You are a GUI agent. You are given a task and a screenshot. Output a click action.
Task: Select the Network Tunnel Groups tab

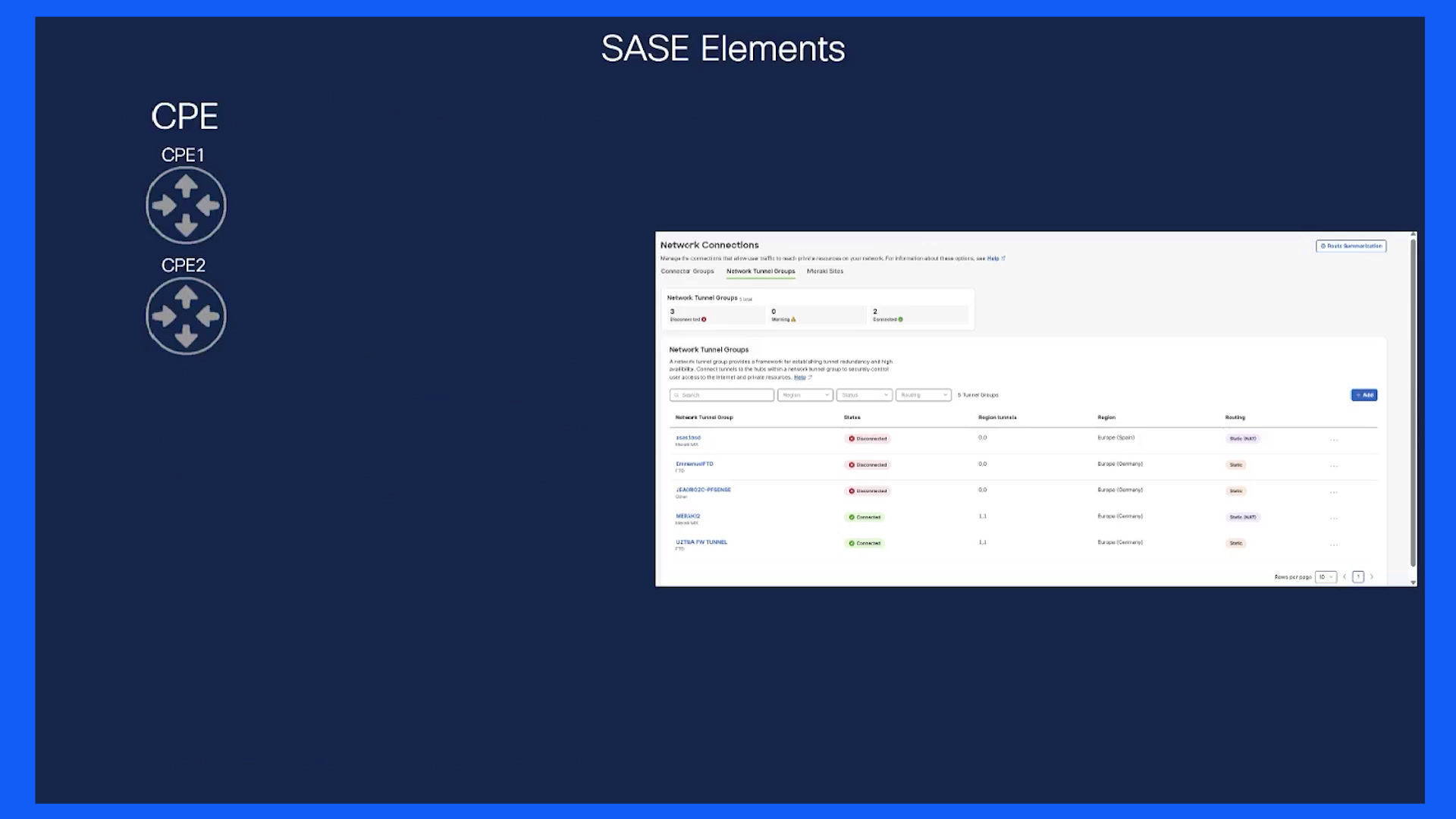[761, 271]
